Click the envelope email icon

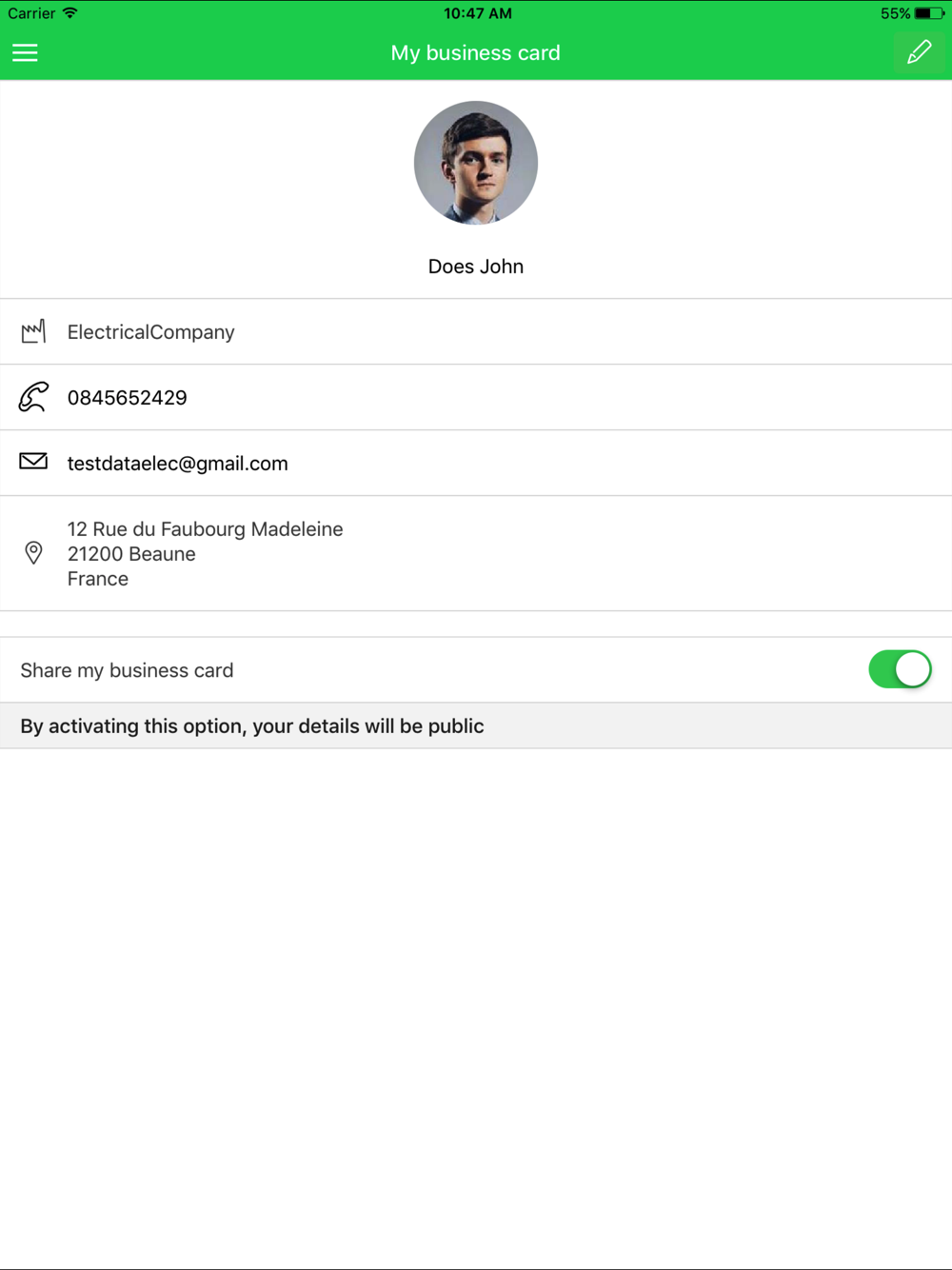click(x=33, y=462)
